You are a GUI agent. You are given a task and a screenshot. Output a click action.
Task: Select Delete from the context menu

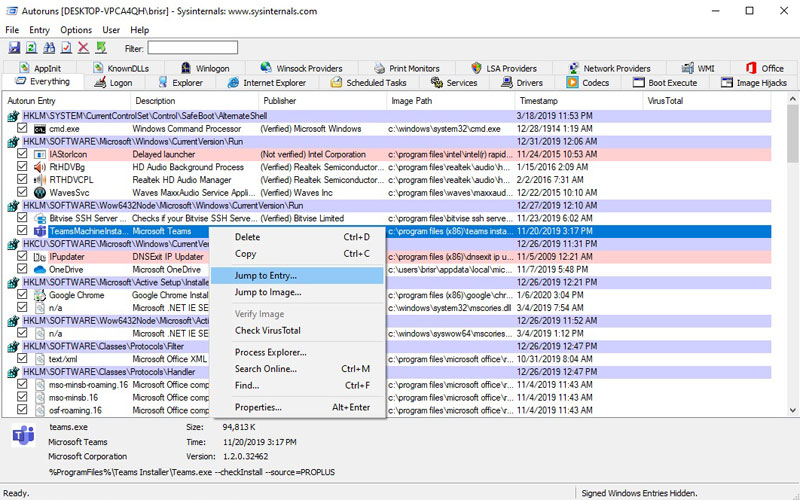[x=297, y=237]
